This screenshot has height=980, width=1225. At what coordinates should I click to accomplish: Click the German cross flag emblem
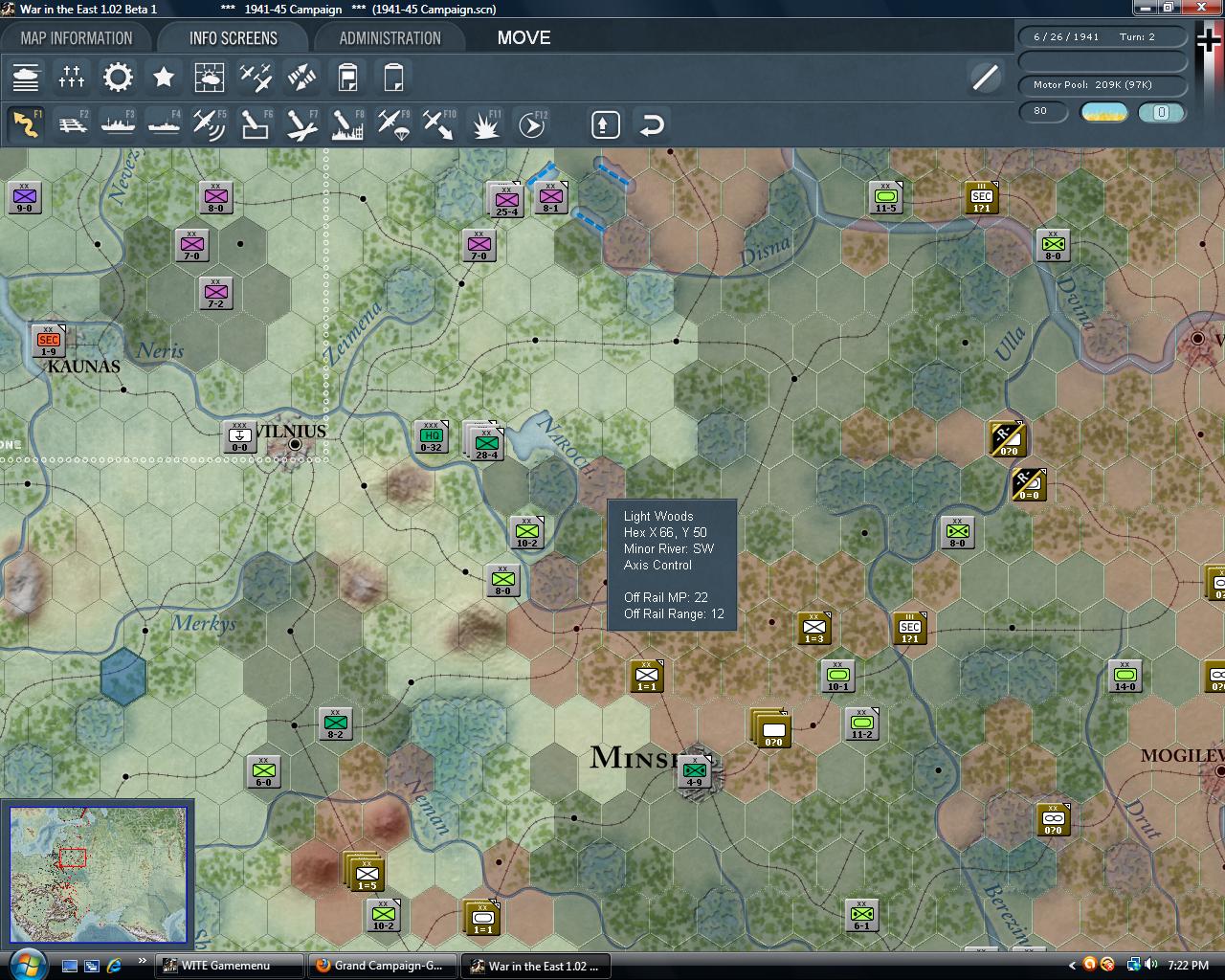[1208, 40]
